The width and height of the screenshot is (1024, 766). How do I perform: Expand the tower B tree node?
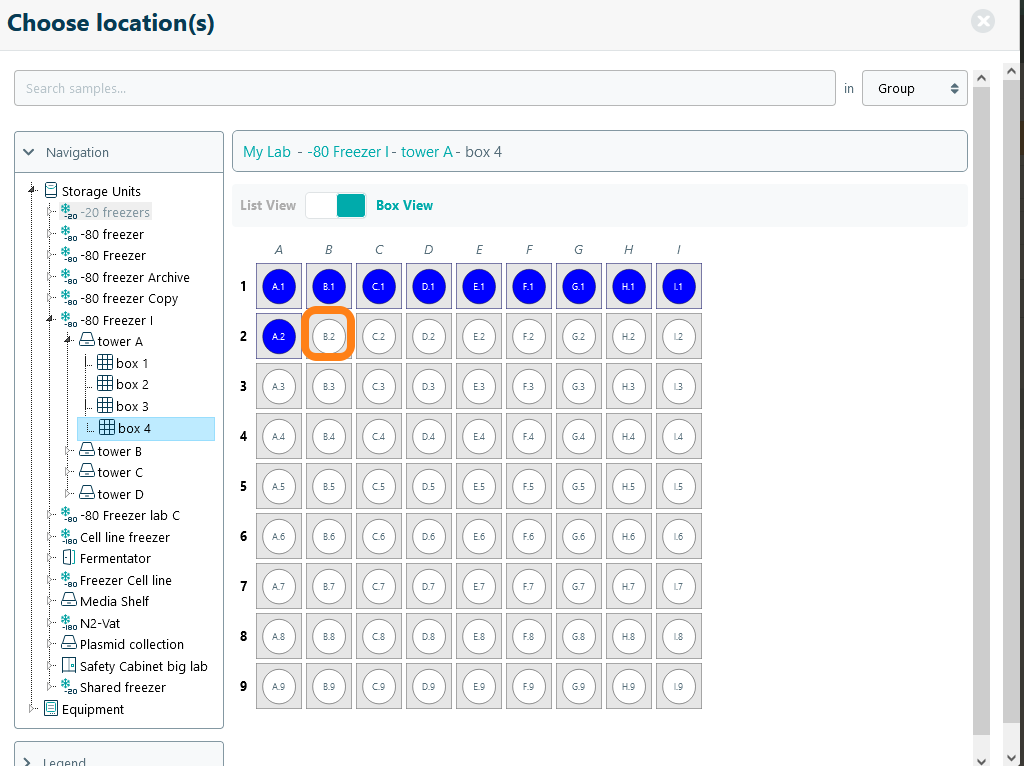point(69,451)
